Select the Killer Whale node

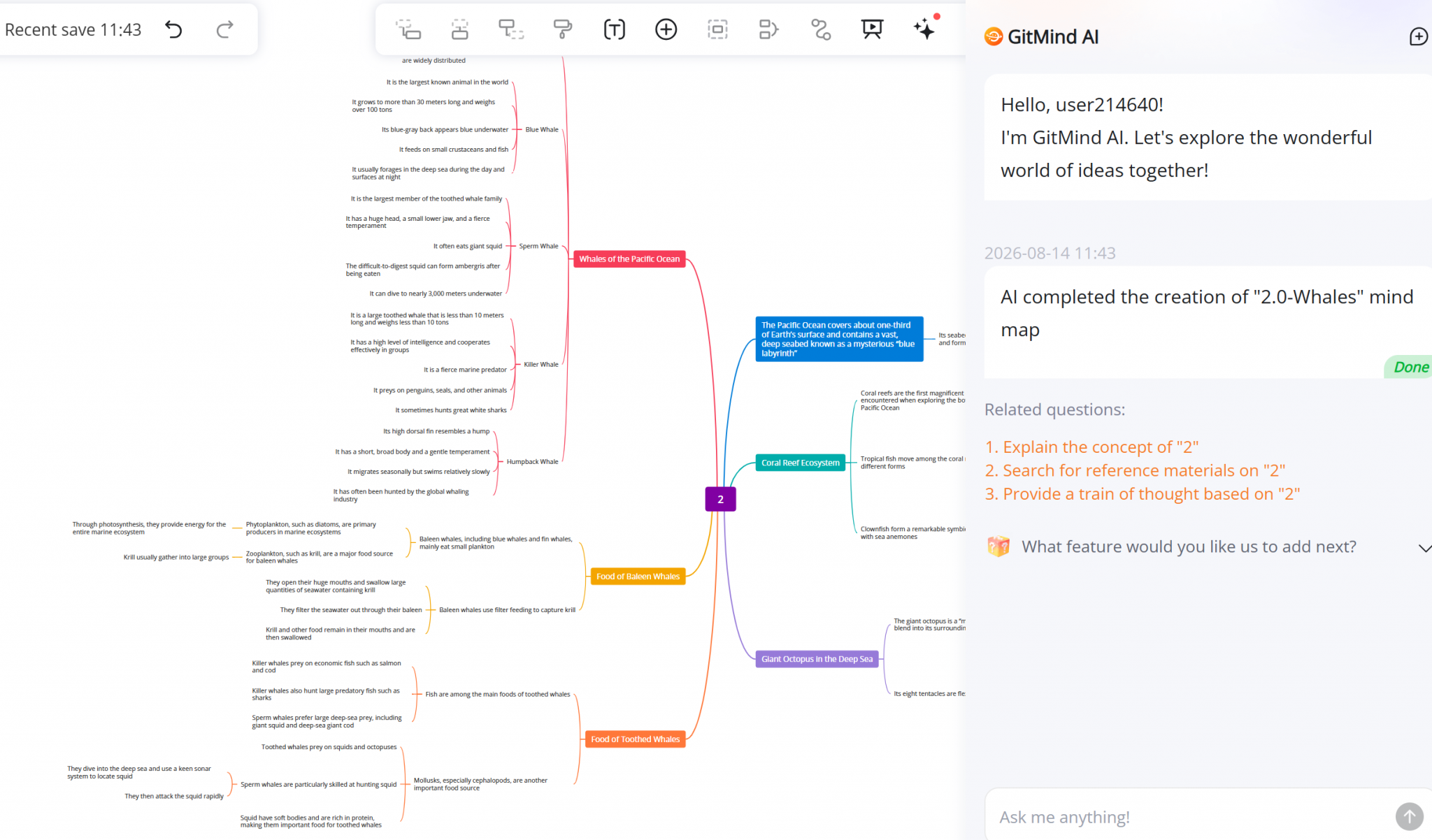tap(541, 364)
